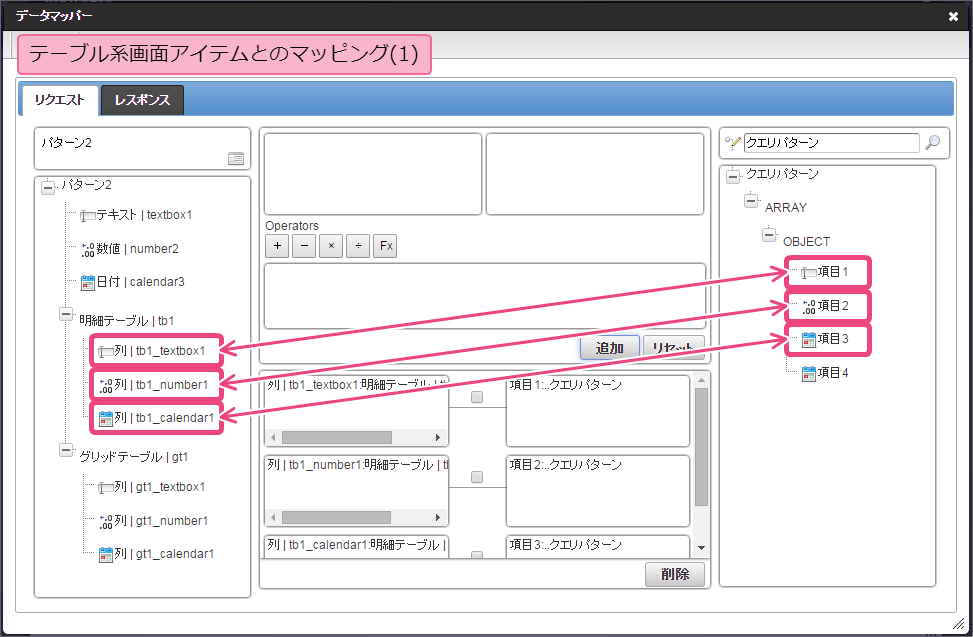This screenshot has width=973, height=637.
Task: Check the tb1_calendar1 to 項目3 mapping checkbox
Action: [x=477, y=555]
